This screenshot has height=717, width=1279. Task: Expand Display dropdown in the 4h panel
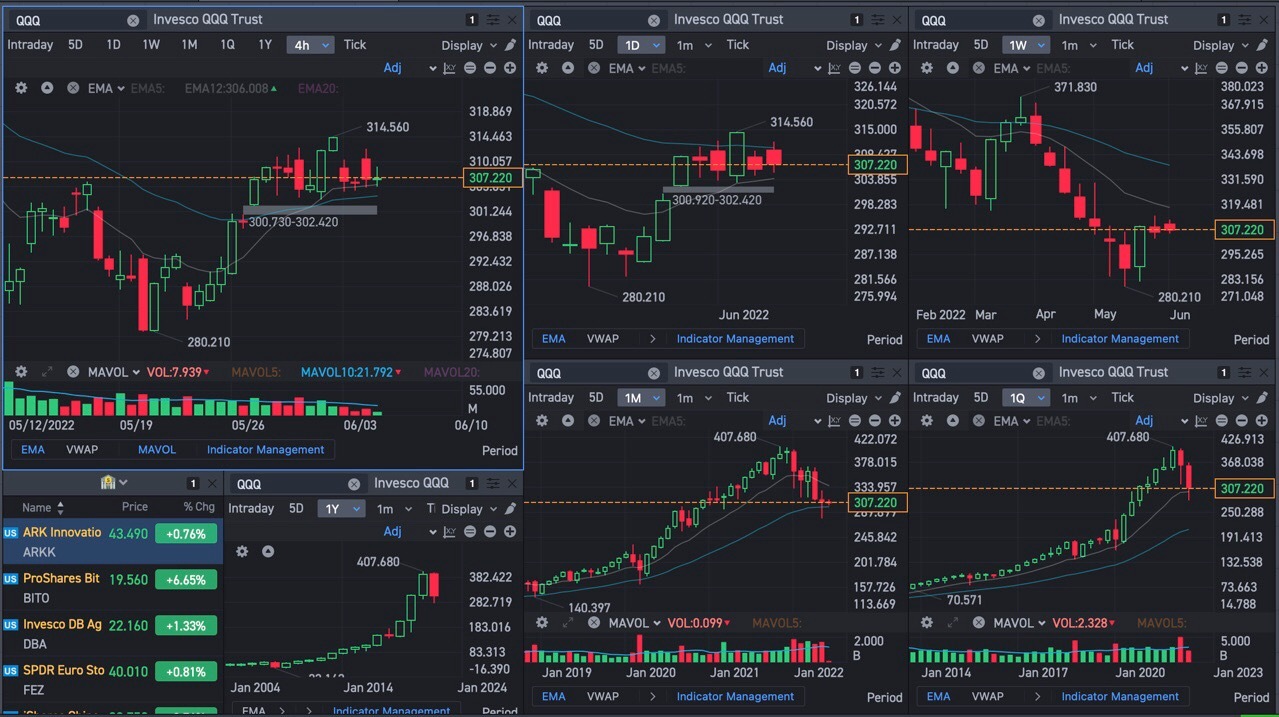click(469, 45)
